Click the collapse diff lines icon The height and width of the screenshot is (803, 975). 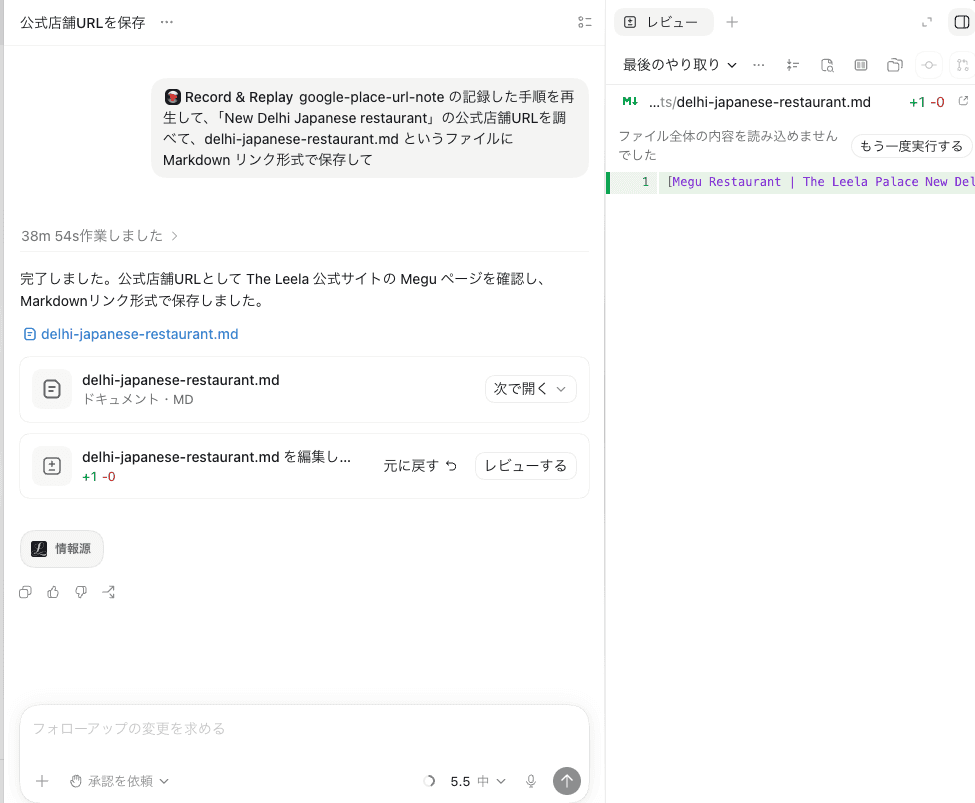pos(793,65)
